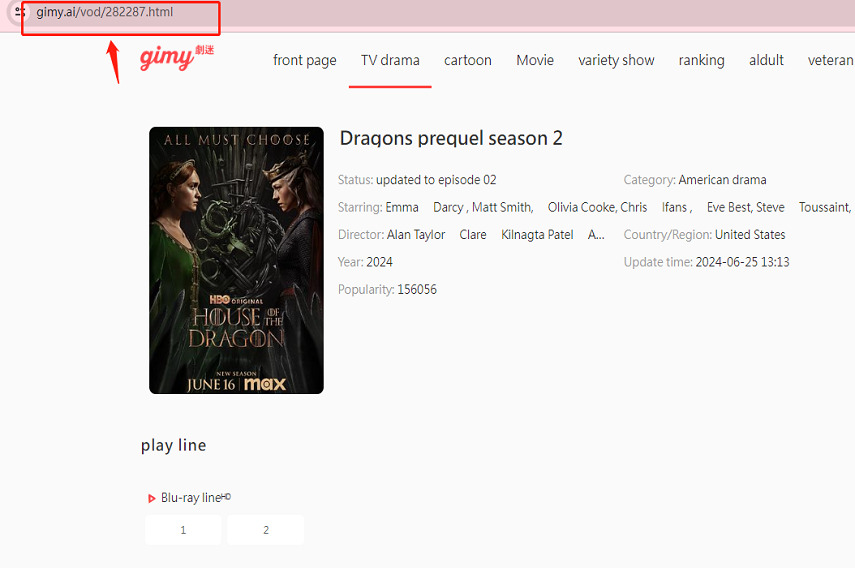Click director name Clare
The width and height of the screenshot is (855, 568).
(x=473, y=234)
